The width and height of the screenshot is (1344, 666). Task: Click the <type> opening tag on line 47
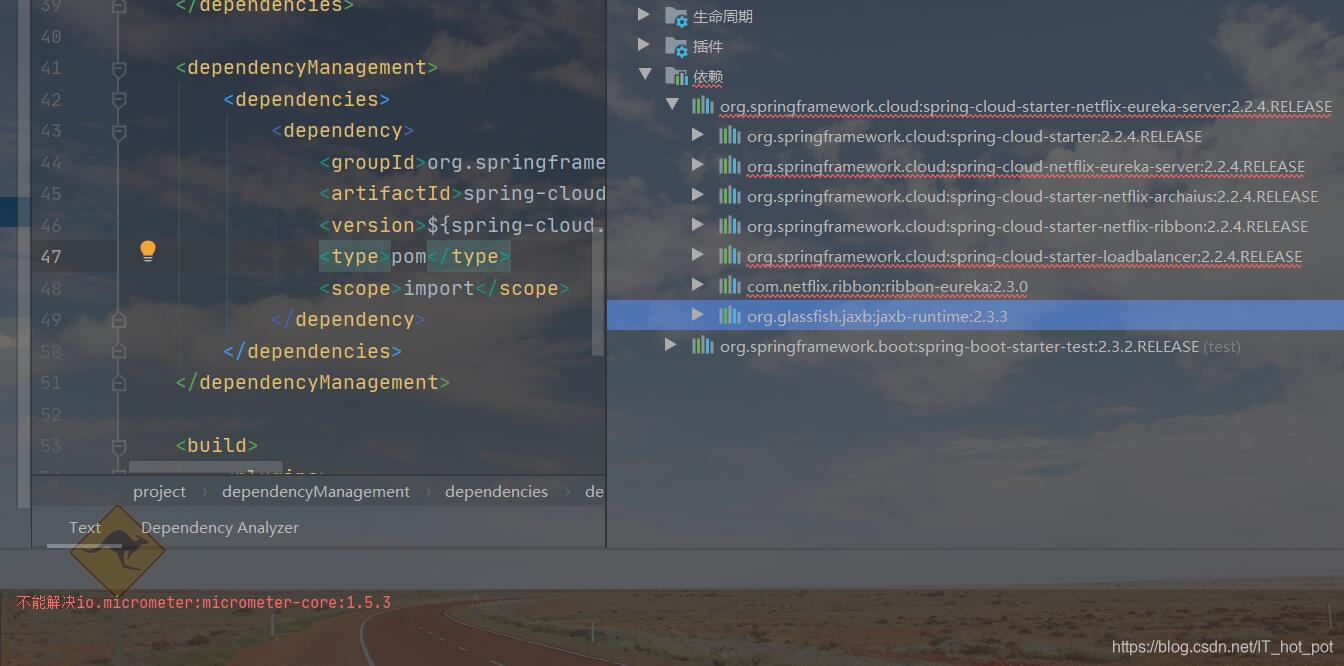point(355,257)
